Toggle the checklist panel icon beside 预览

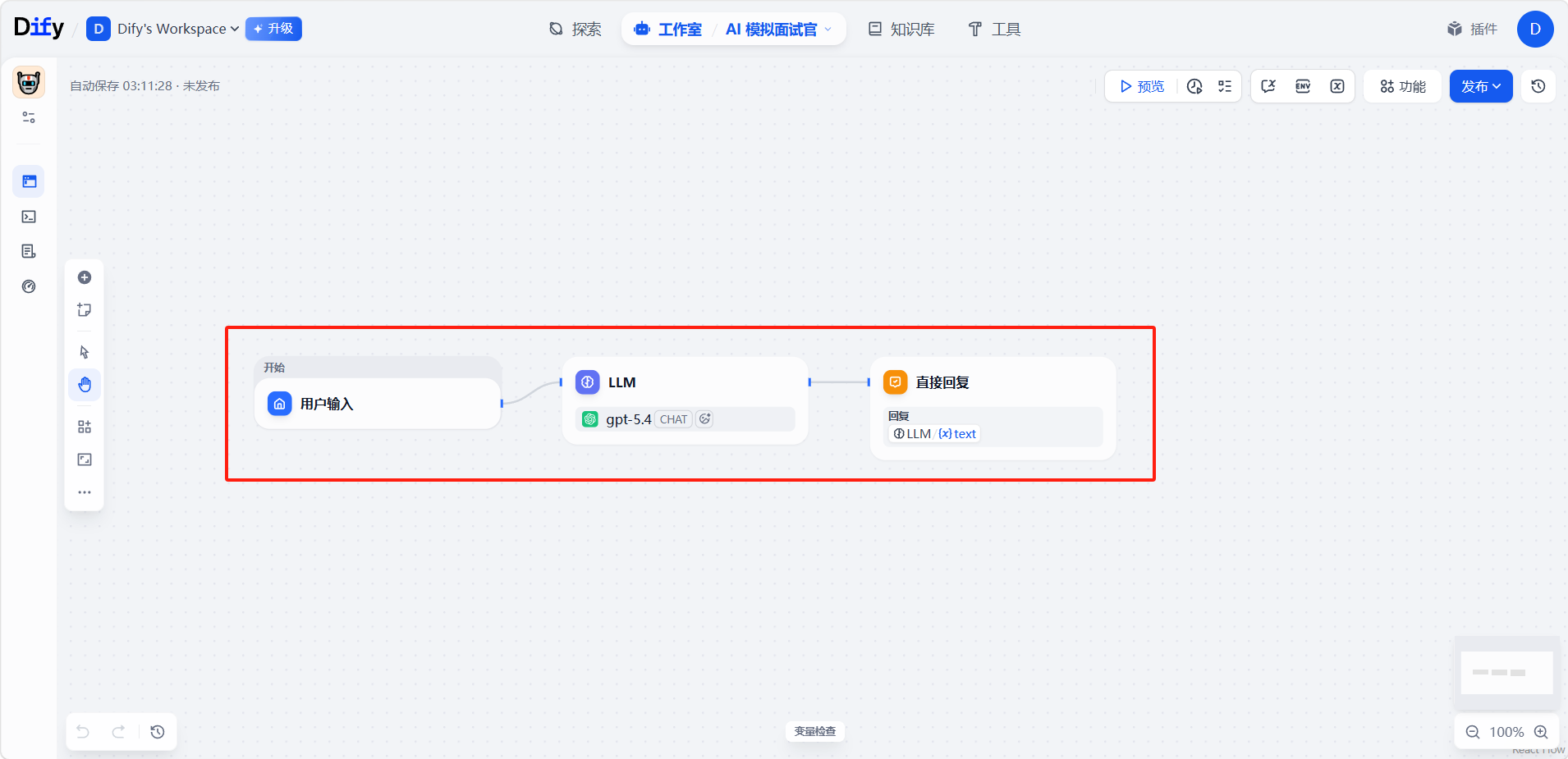1225,86
